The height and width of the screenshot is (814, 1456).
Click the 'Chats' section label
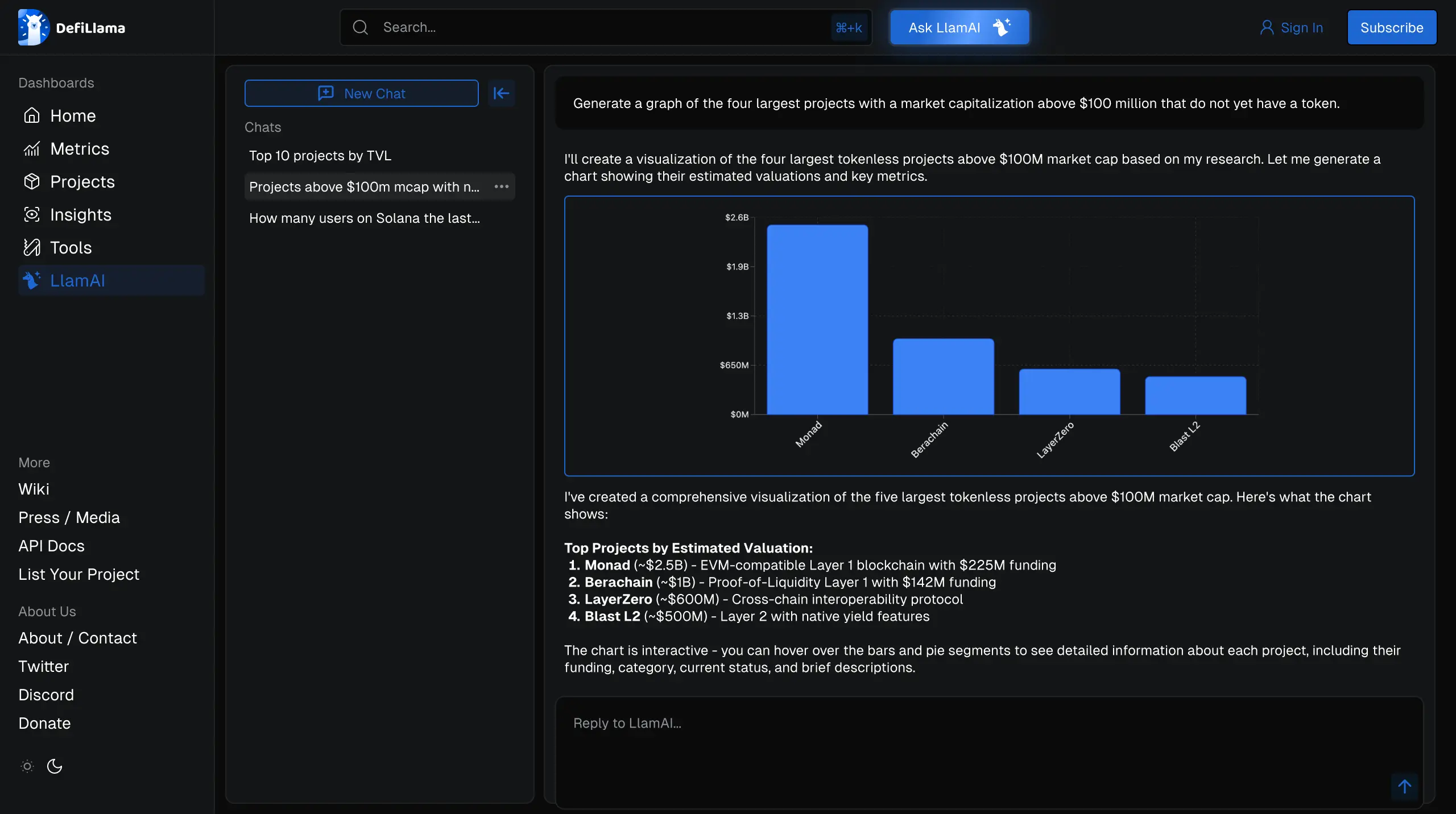pyautogui.click(x=263, y=127)
